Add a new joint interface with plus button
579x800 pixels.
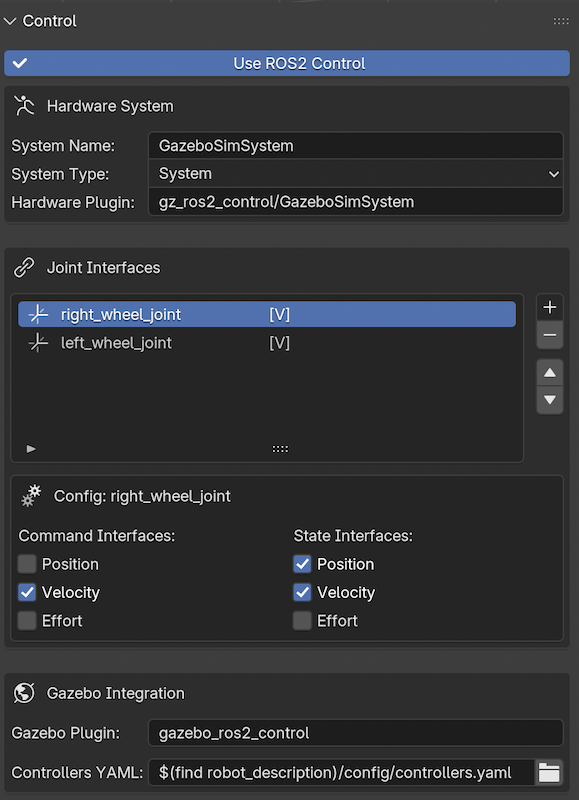550,307
